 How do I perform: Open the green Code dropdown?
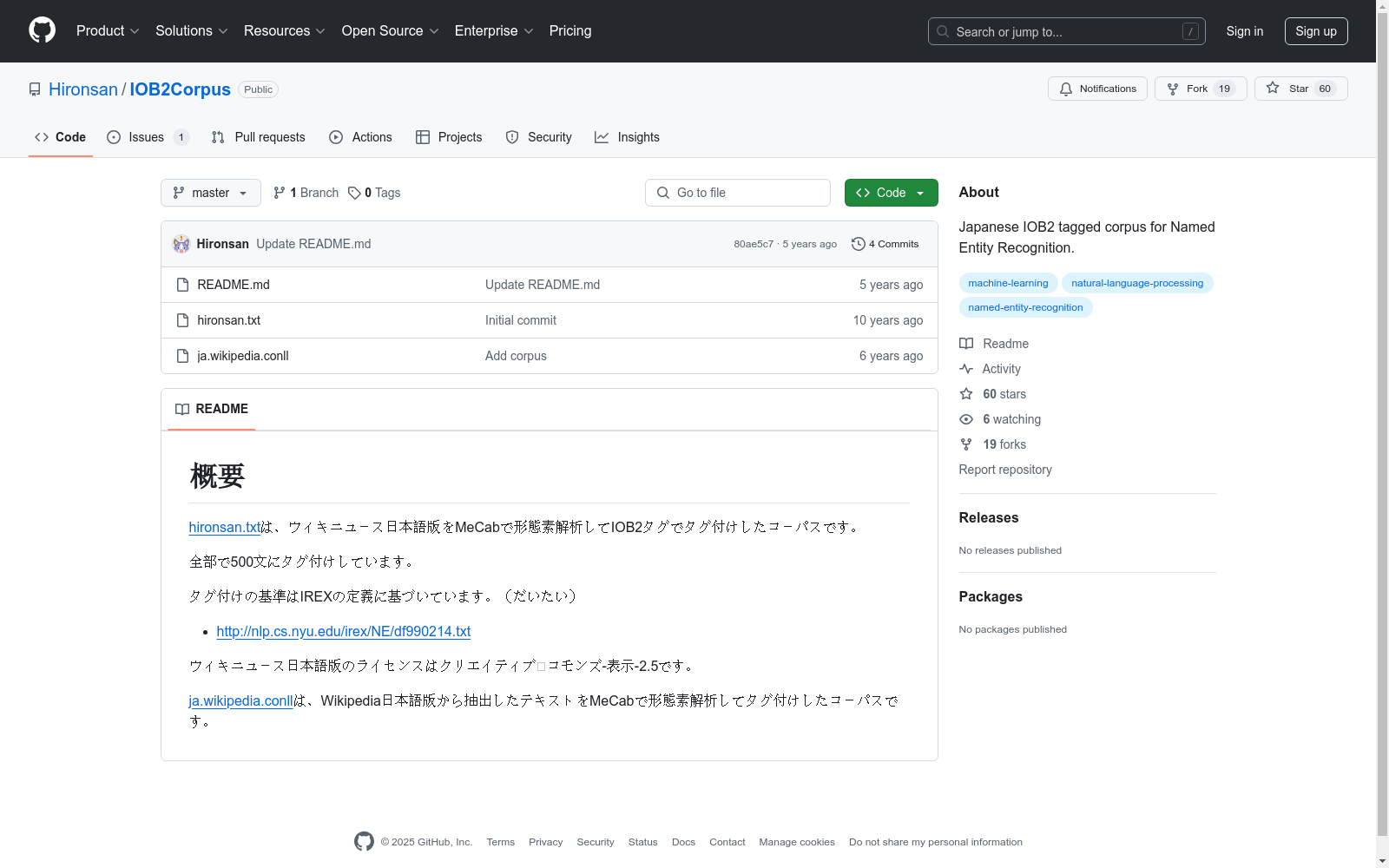(x=891, y=193)
